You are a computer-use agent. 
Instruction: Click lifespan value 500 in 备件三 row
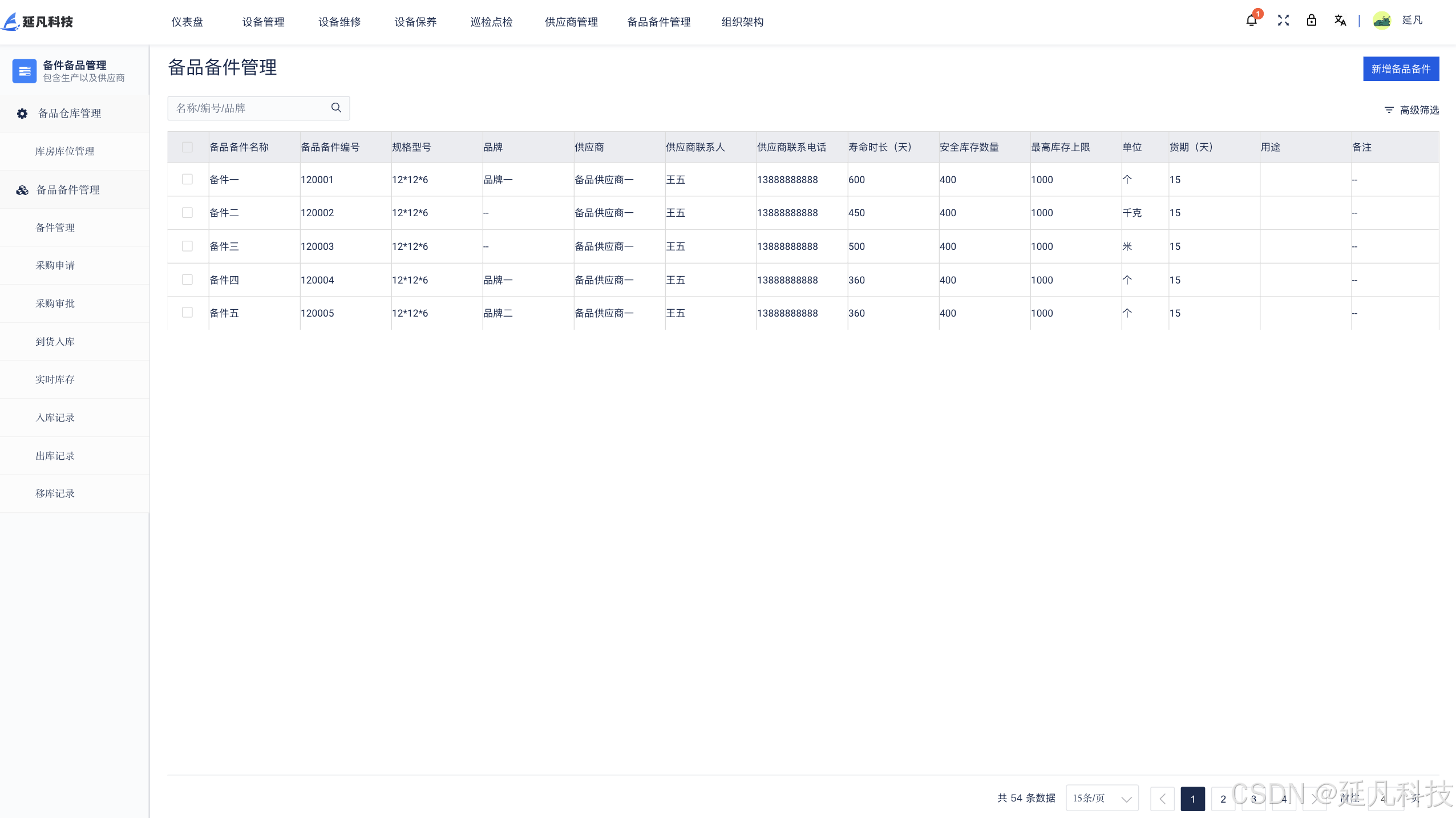[x=856, y=246]
